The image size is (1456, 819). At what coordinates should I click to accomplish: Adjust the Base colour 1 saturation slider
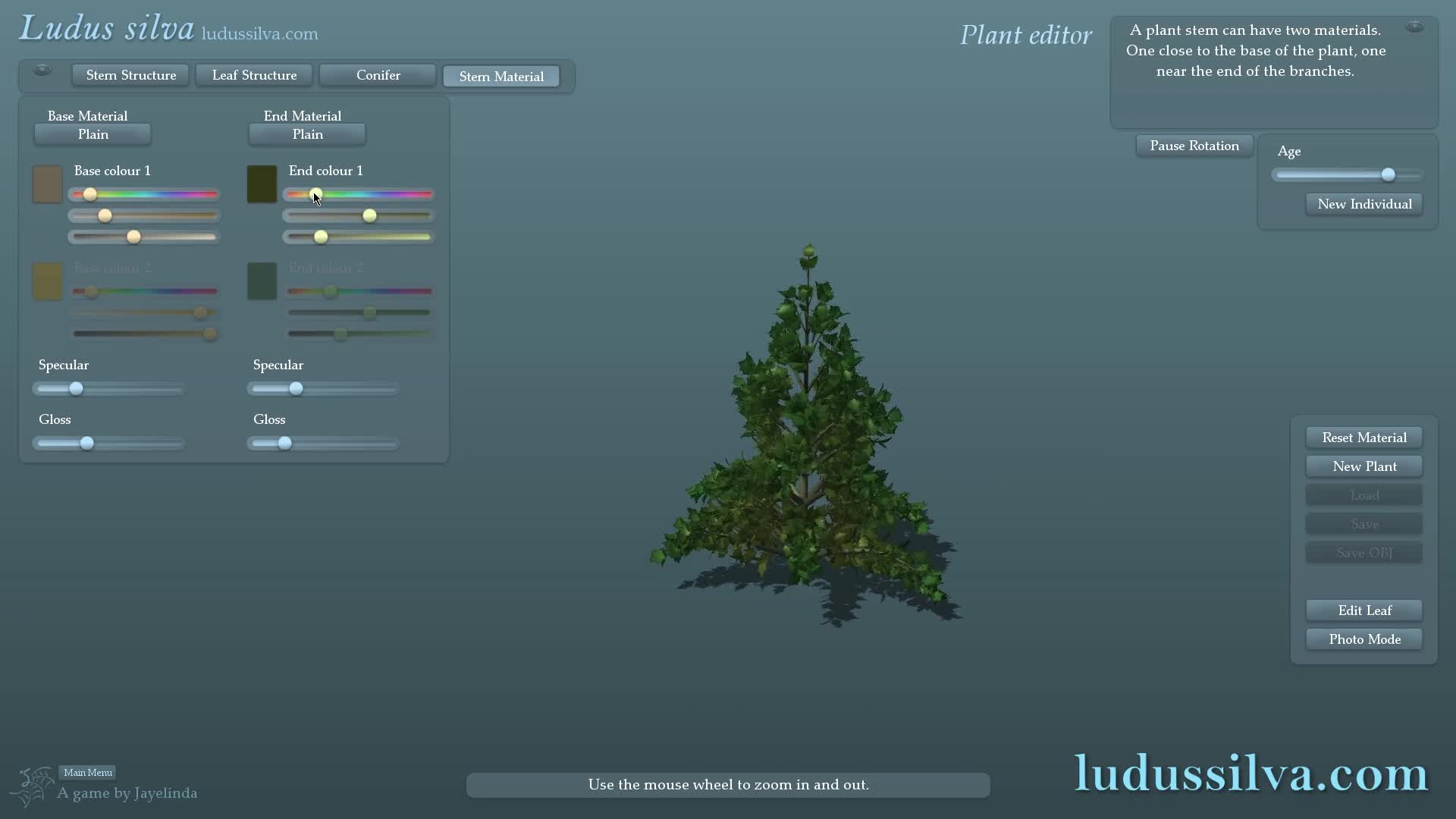point(144,216)
